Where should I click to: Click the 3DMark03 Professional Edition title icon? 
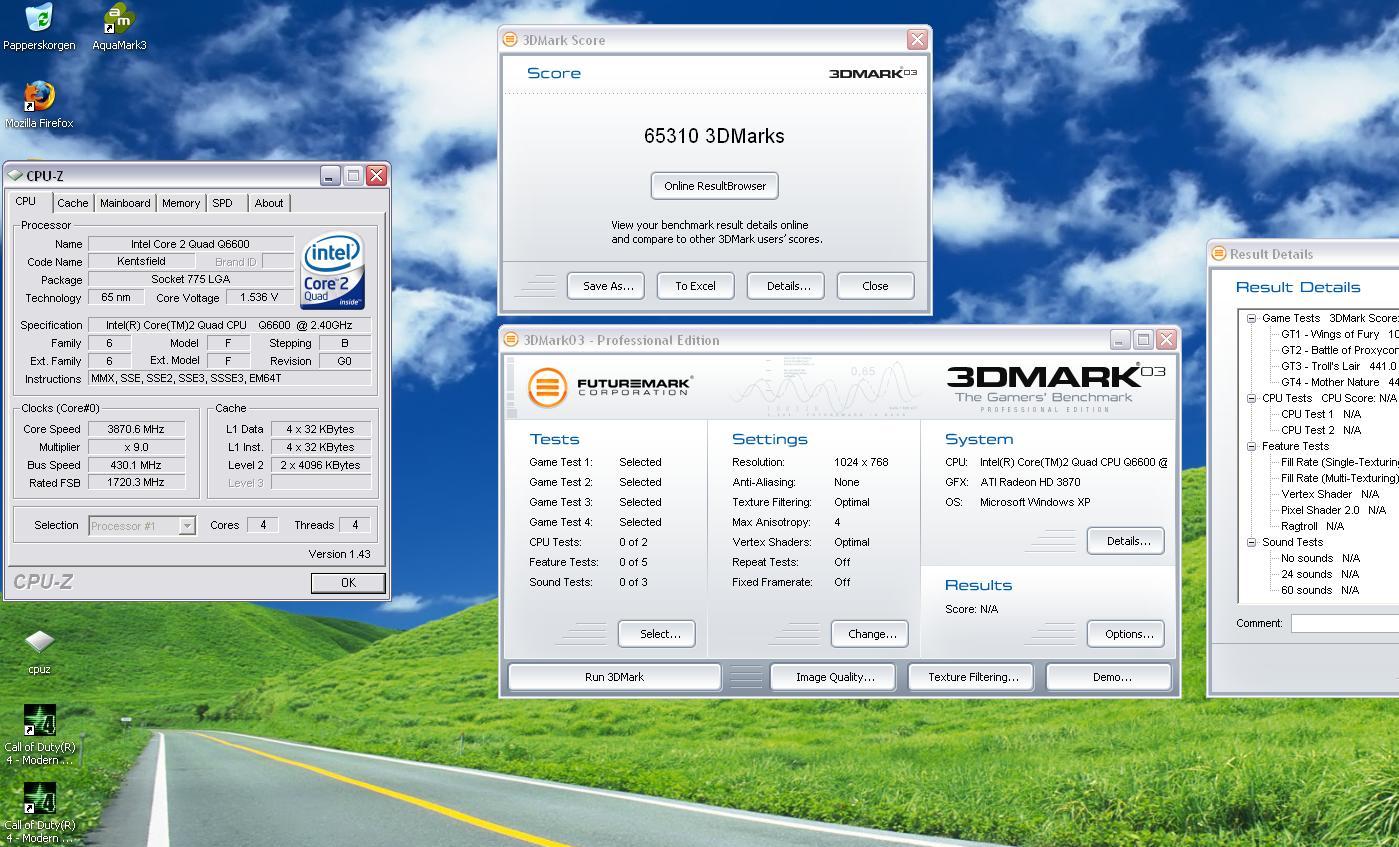[x=511, y=340]
